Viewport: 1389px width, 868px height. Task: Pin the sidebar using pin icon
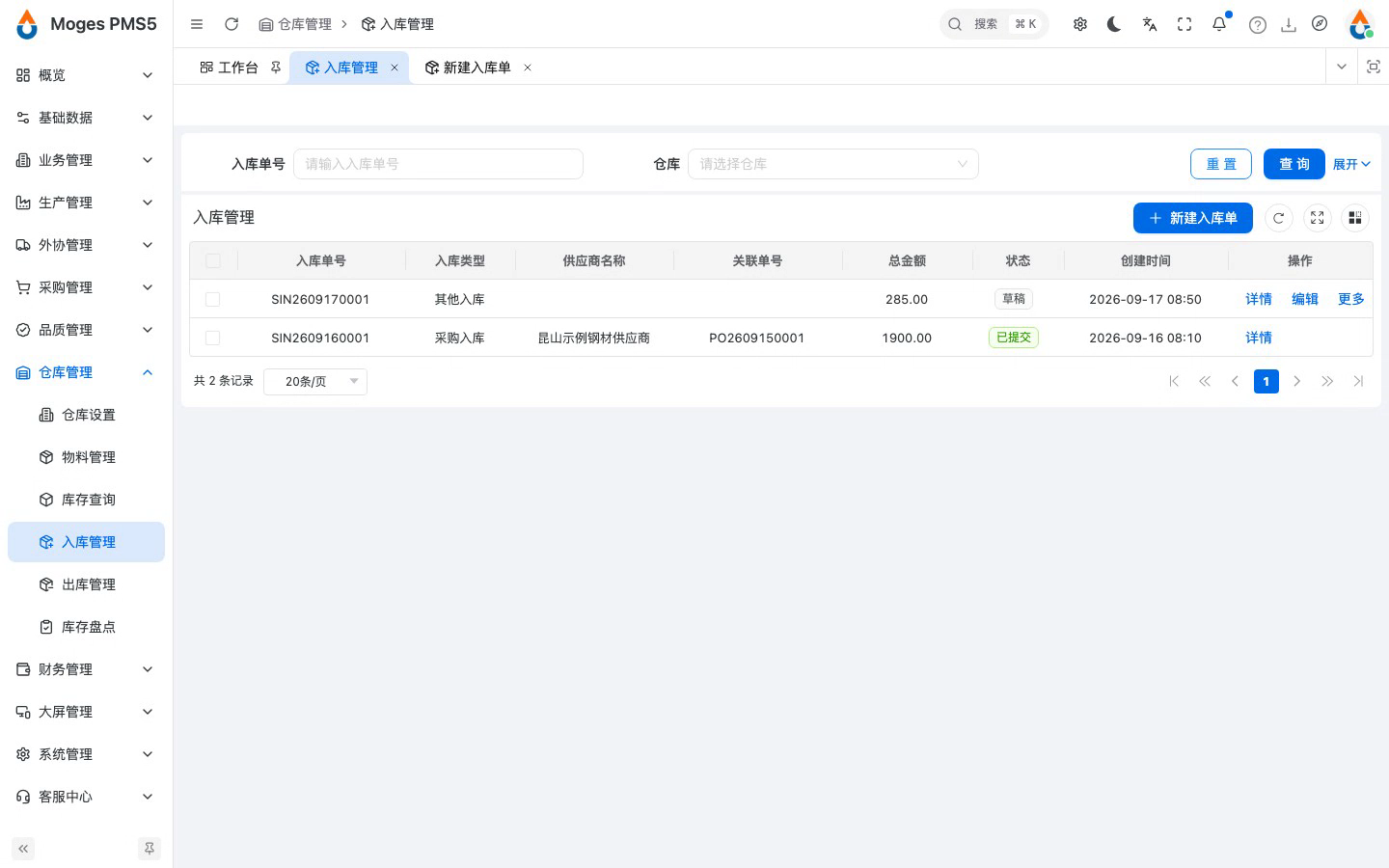[x=150, y=849]
